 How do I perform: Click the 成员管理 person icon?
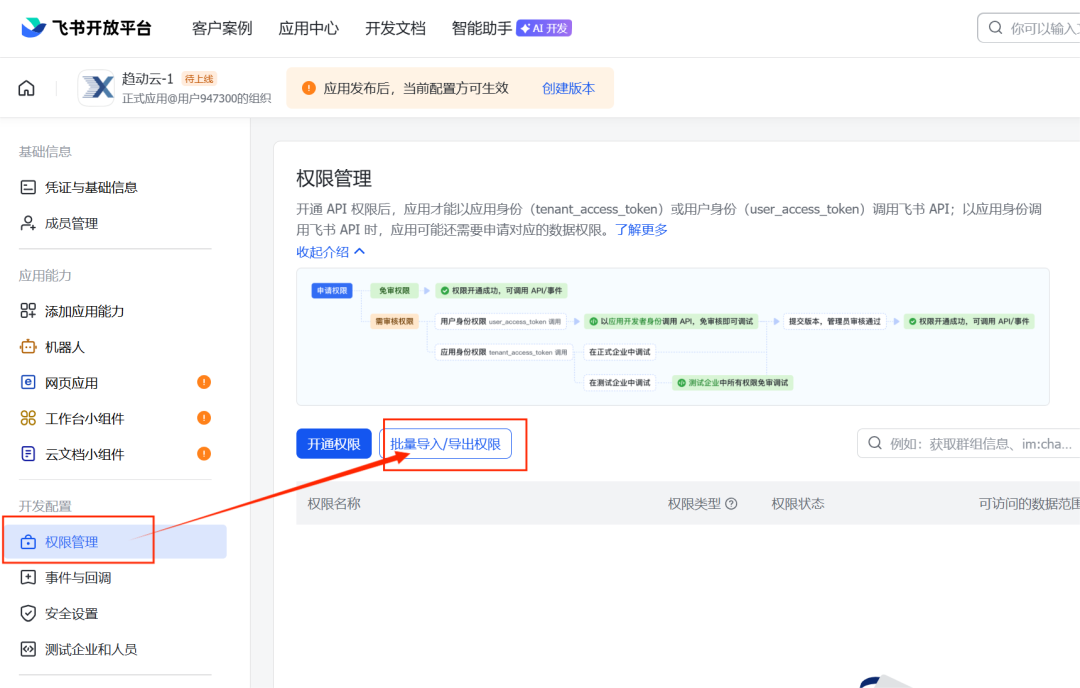[x=28, y=223]
